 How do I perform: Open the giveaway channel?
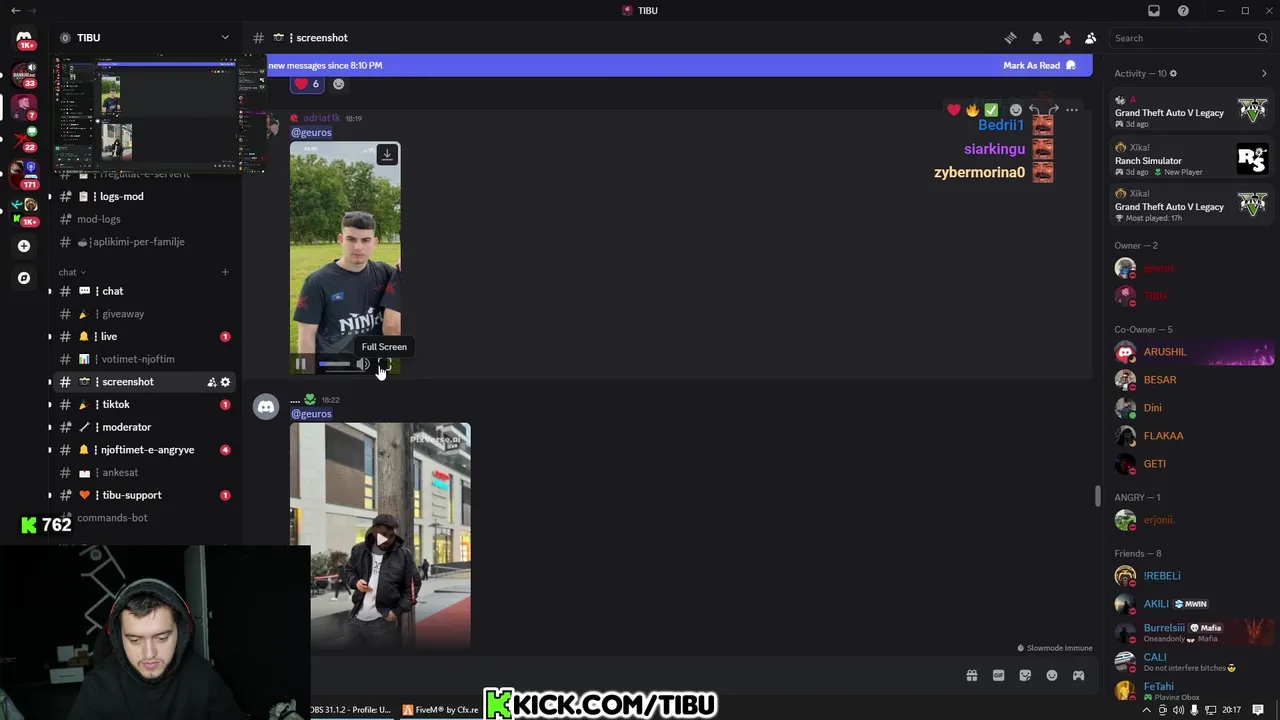click(143, 314)
